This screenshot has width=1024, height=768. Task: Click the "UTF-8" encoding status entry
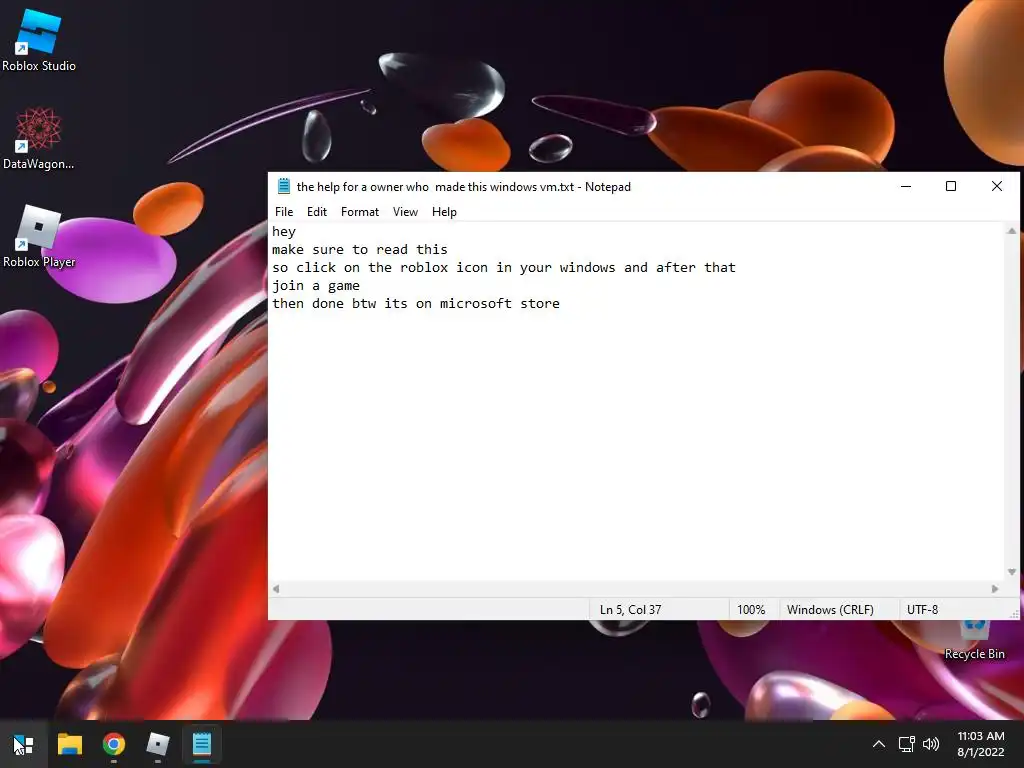pyautogui.click(x=922, y=609)
